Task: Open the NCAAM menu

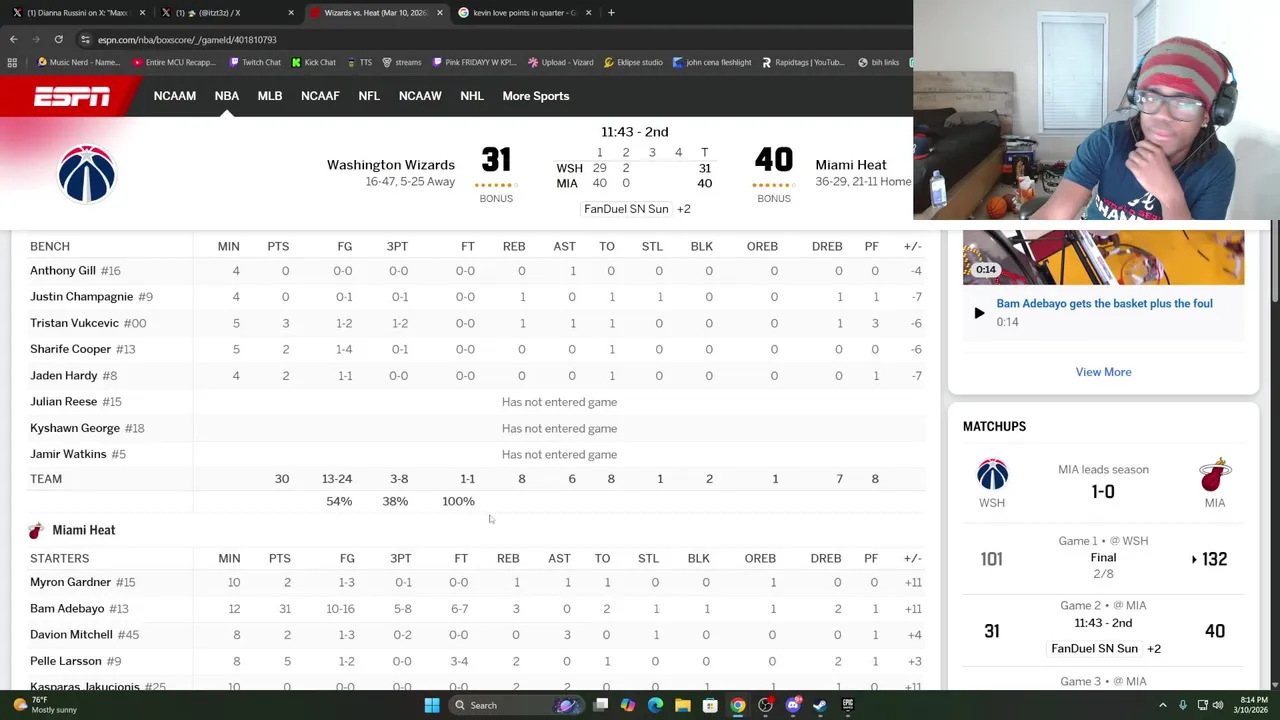Action: pyautogui.click(x=175, y=96)
